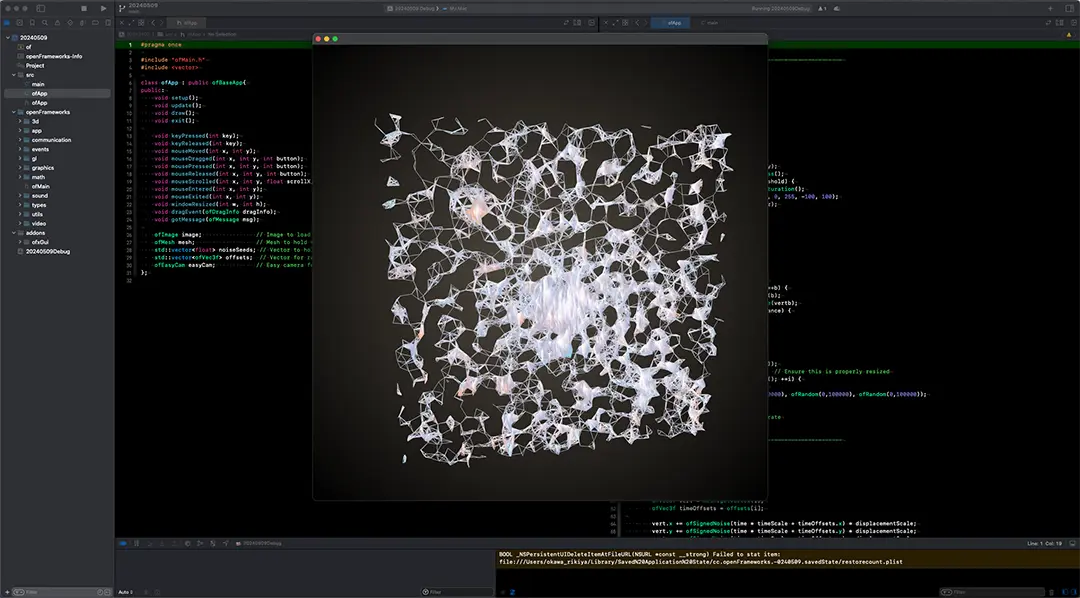Screen dimensions: 1080x598
Task: Toggle recent files filter in navigator
Action: (100, 592)
